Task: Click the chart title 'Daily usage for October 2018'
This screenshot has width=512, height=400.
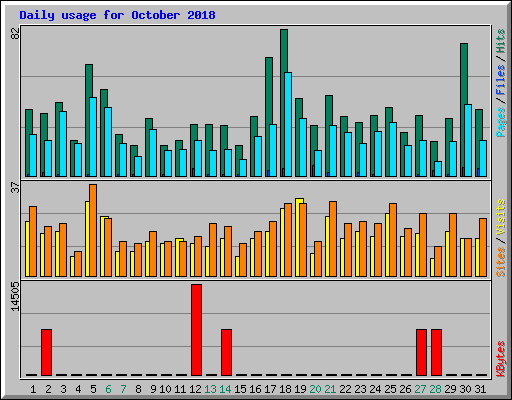Action: 117,15
